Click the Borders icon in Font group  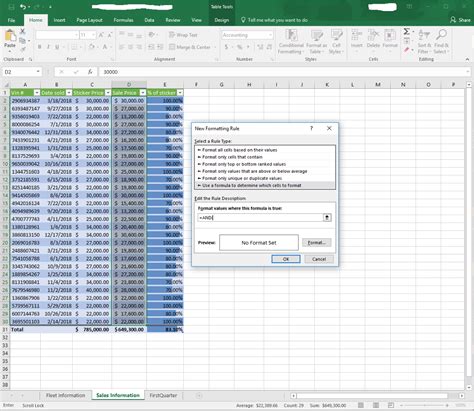(x=74, y=47)
